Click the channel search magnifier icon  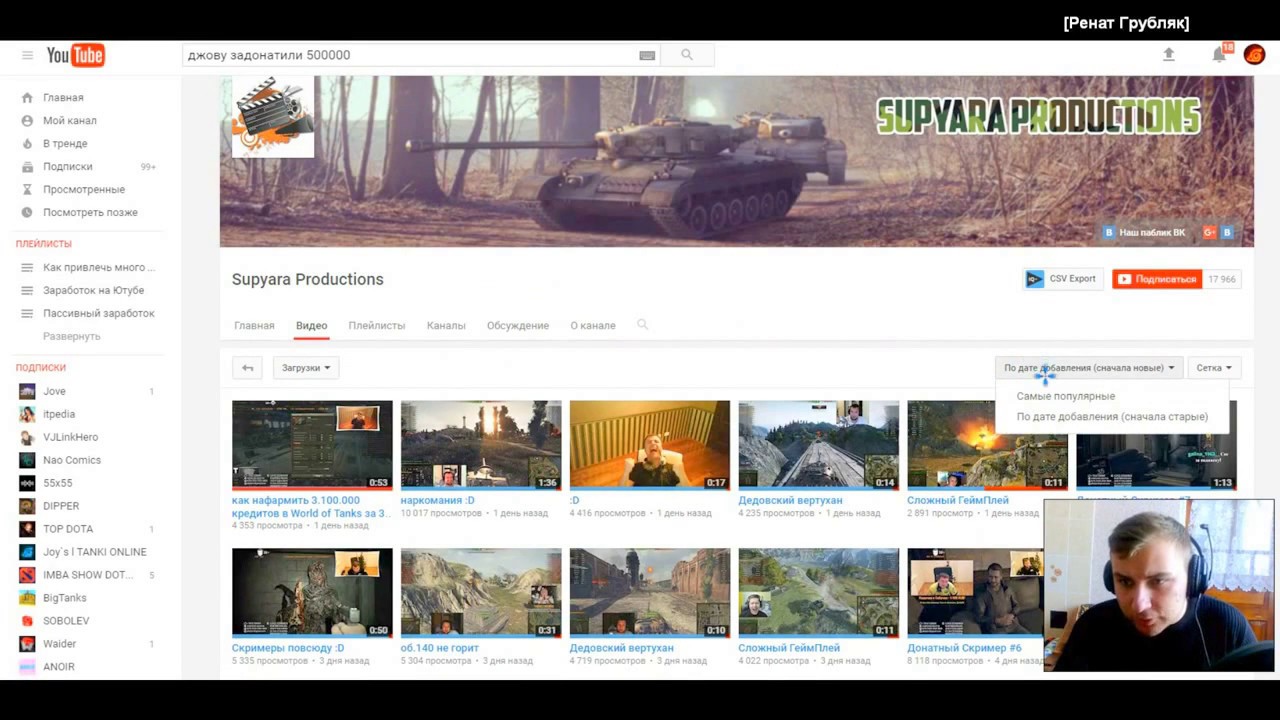pyautogui.click(x=642, y=324)
